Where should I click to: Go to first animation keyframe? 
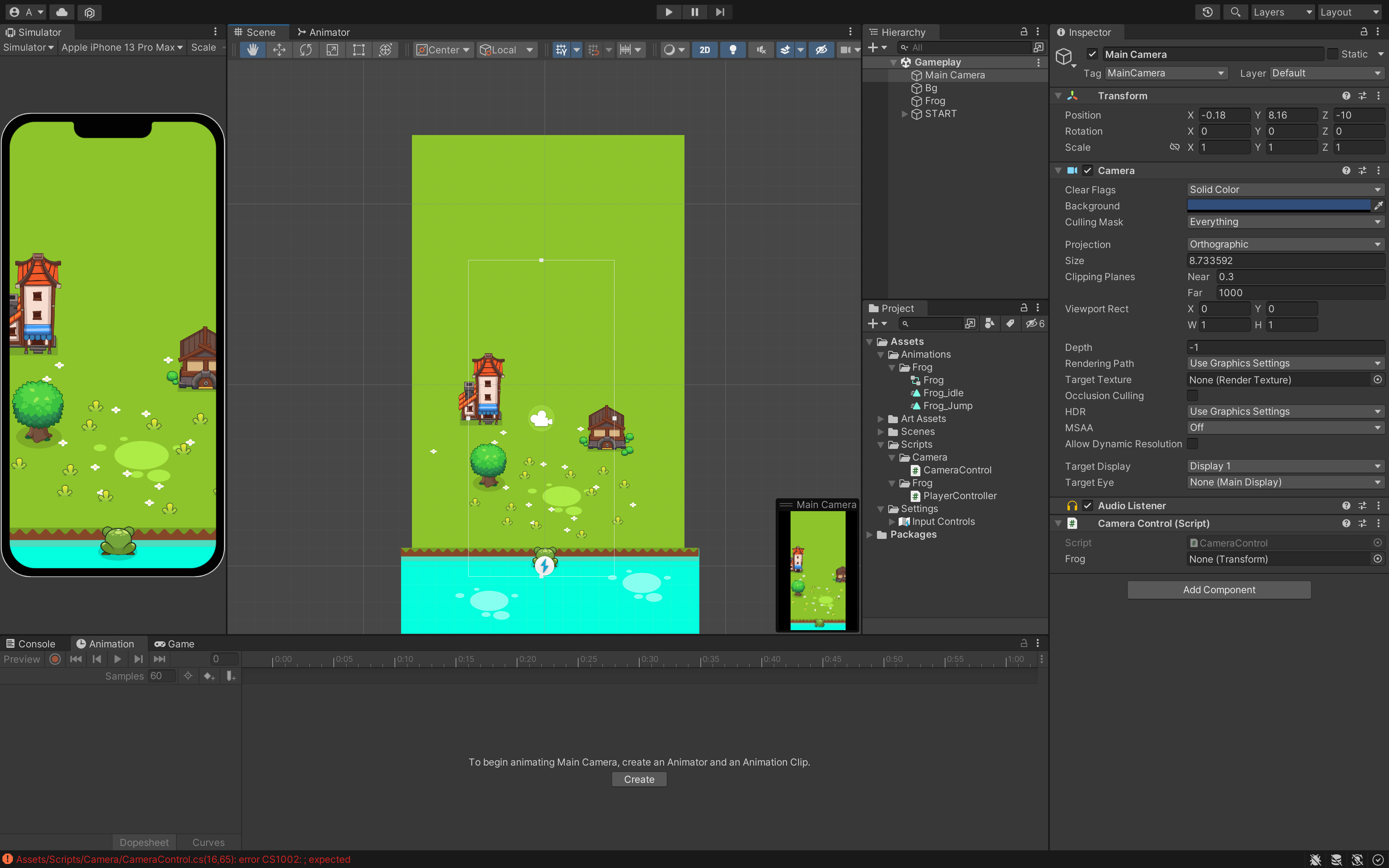click(76, 659)
